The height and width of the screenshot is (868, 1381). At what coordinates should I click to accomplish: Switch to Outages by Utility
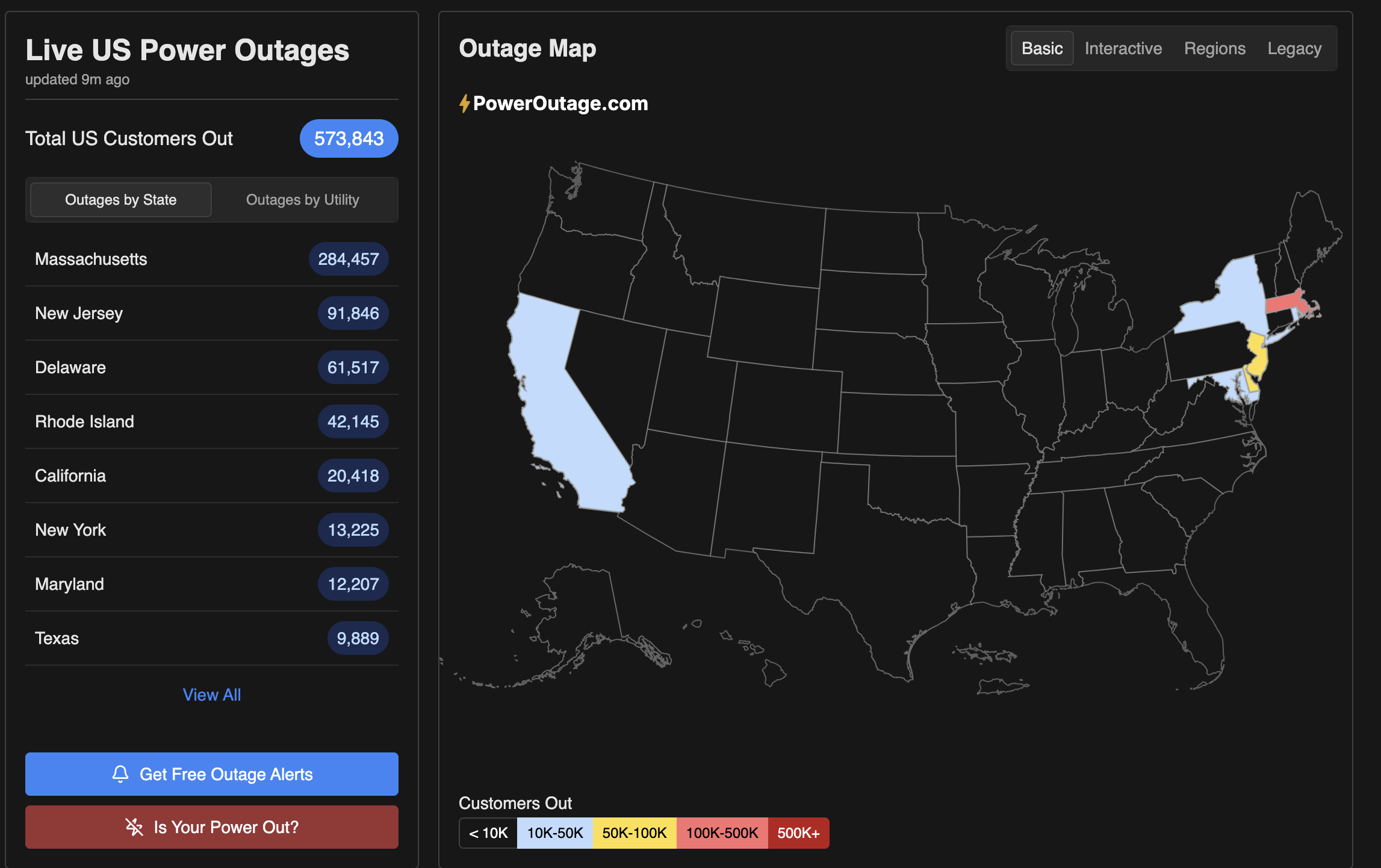[303, 199]
